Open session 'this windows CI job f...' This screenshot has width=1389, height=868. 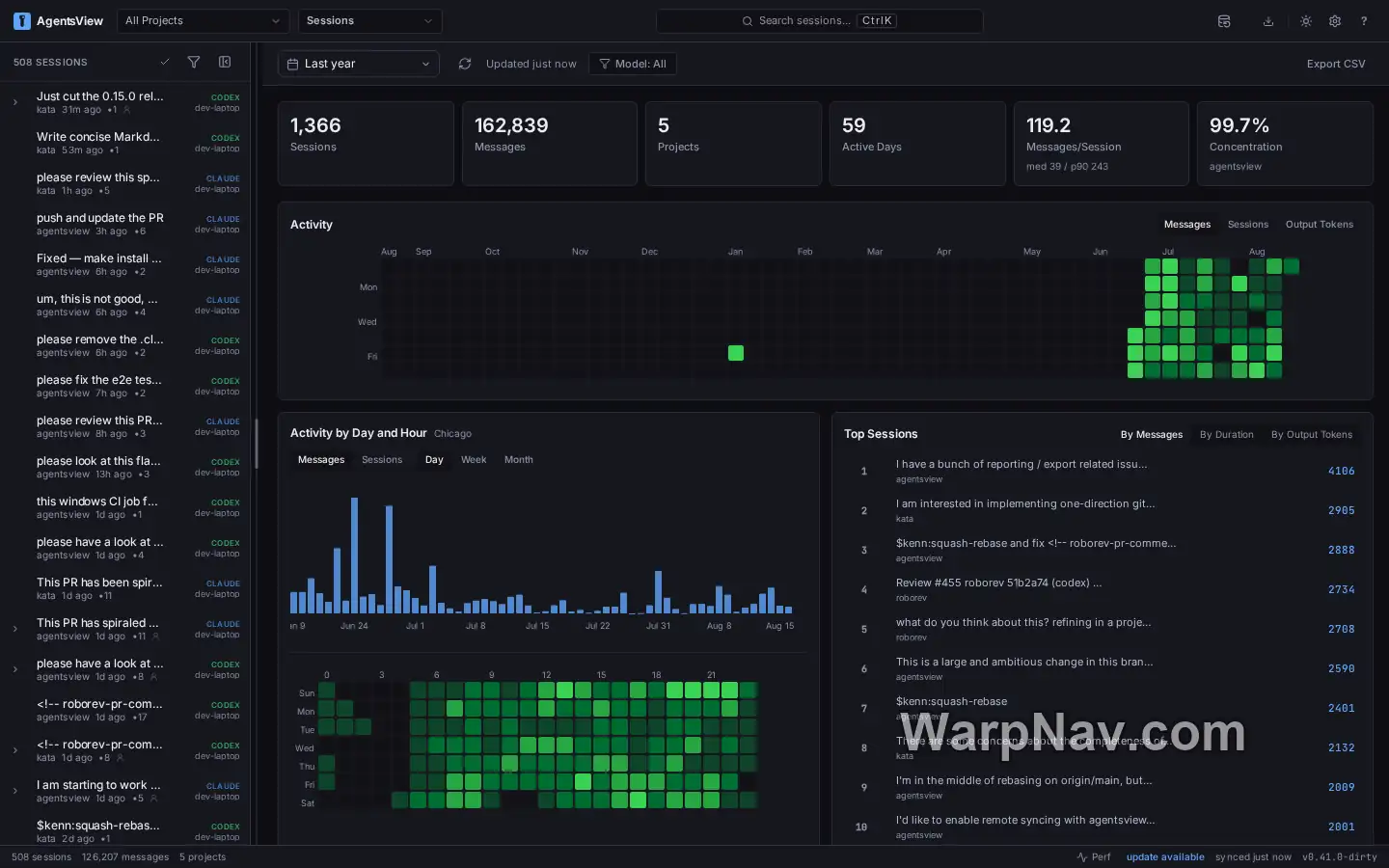tap(126, 507)
